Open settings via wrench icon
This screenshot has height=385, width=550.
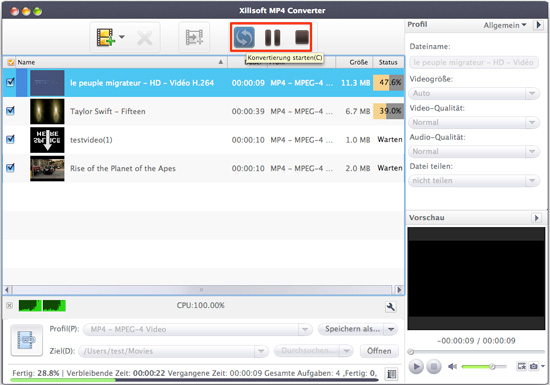click(x=390, y=307)
